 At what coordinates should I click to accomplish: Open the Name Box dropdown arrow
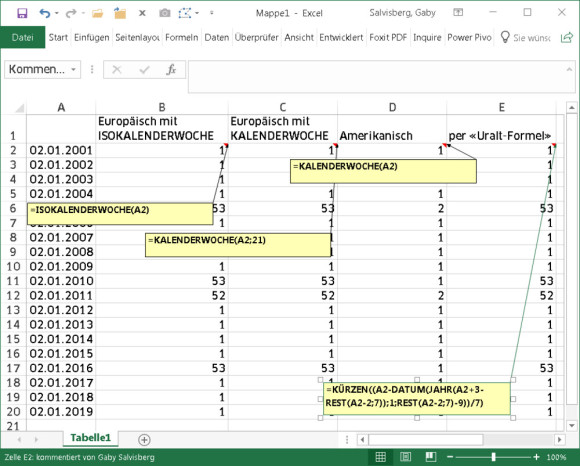point(74,70)
